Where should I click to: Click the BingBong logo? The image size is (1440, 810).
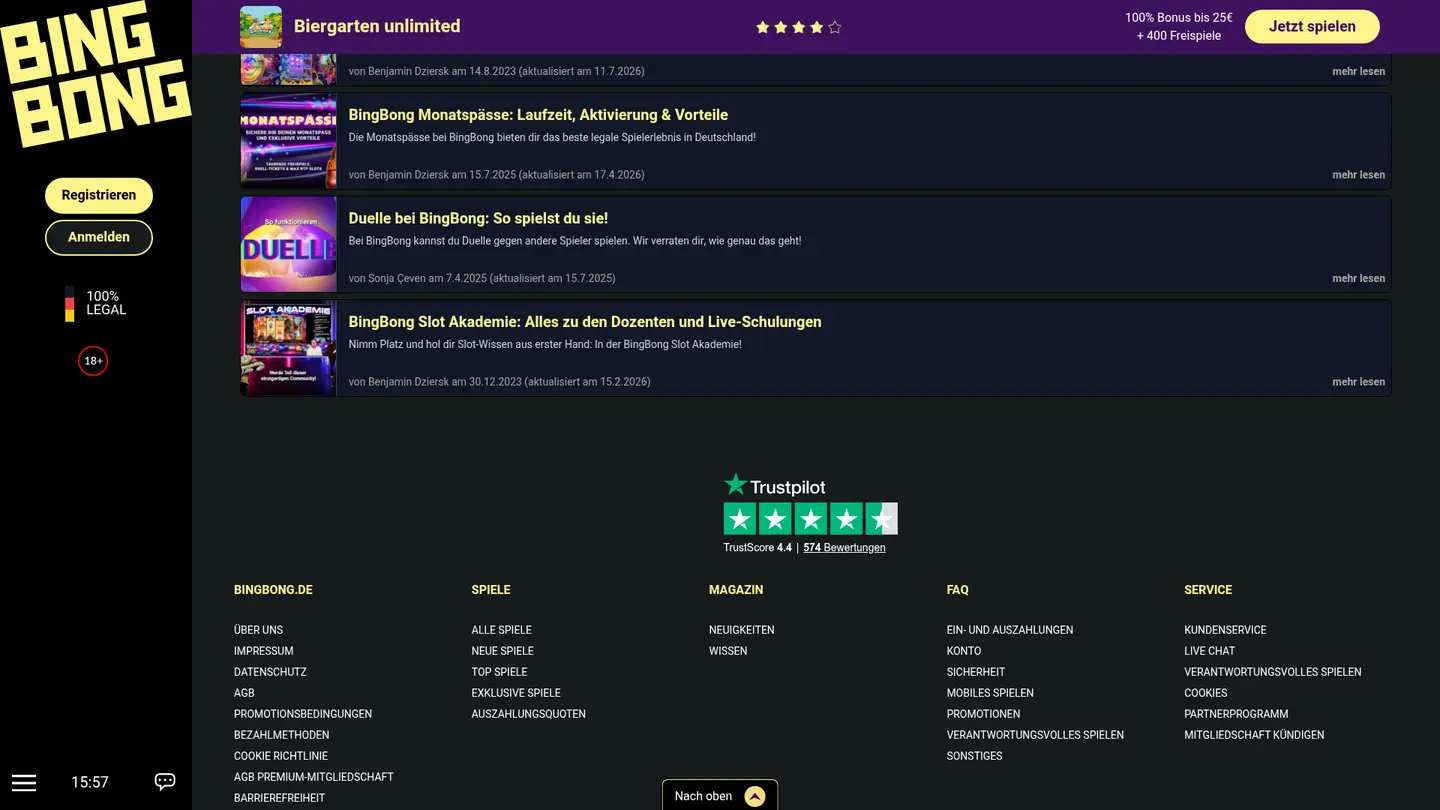click(x=96, y=73)
